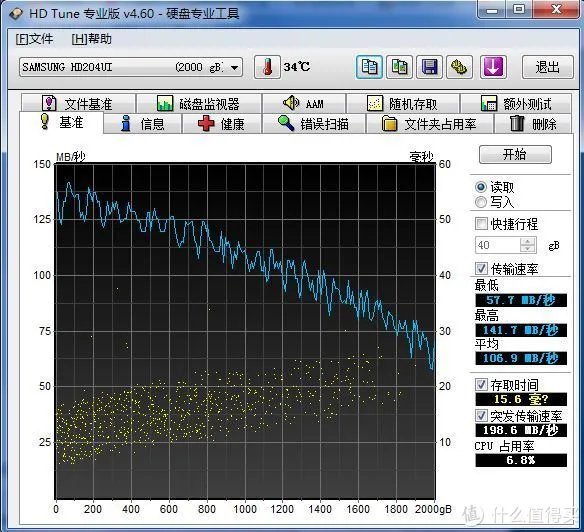The image size is (584, 532).
Task: Select the 读取 radio button
Action: 481,187
